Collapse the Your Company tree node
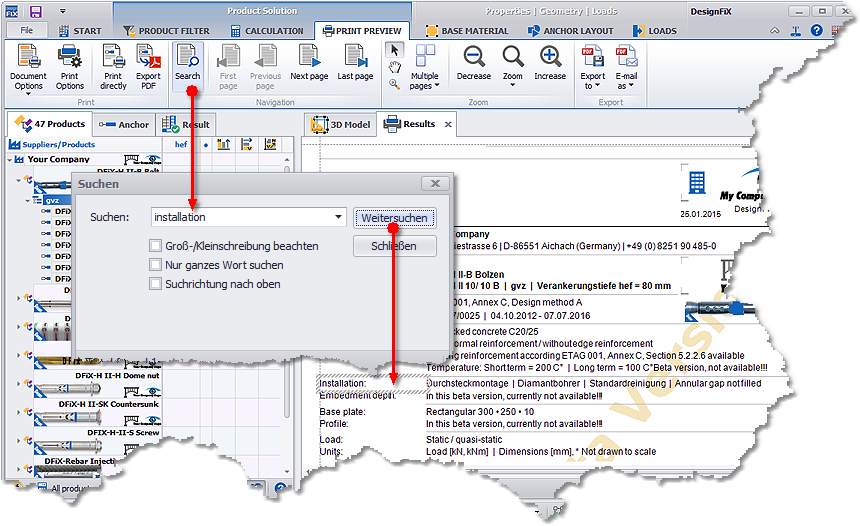 (10, 159)
